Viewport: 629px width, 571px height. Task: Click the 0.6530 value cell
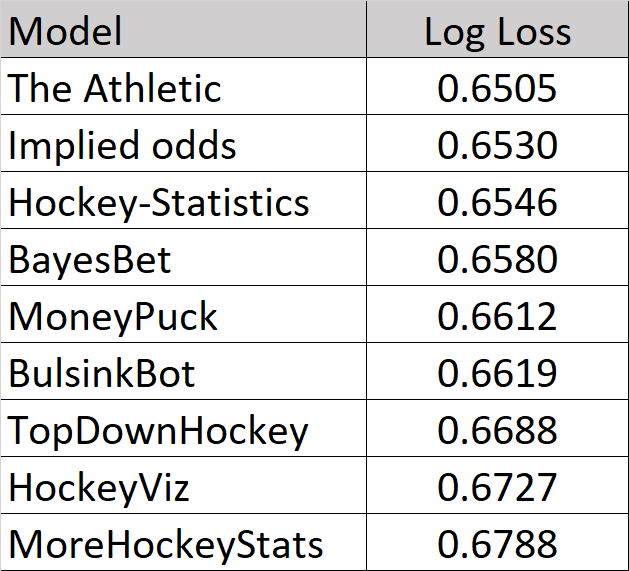pyautogui.click(x=497, y=145)
